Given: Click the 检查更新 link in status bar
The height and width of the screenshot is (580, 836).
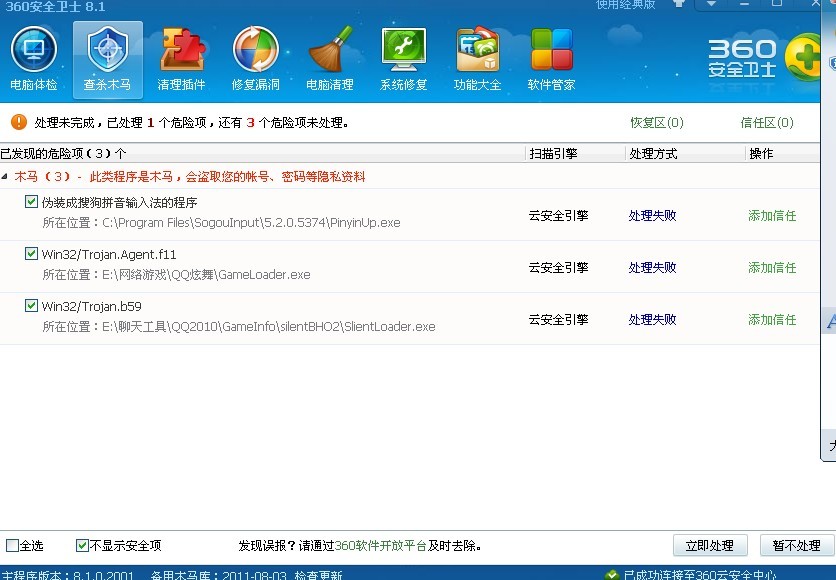Looking at the screenshot, I should click(x=318, y=575).
